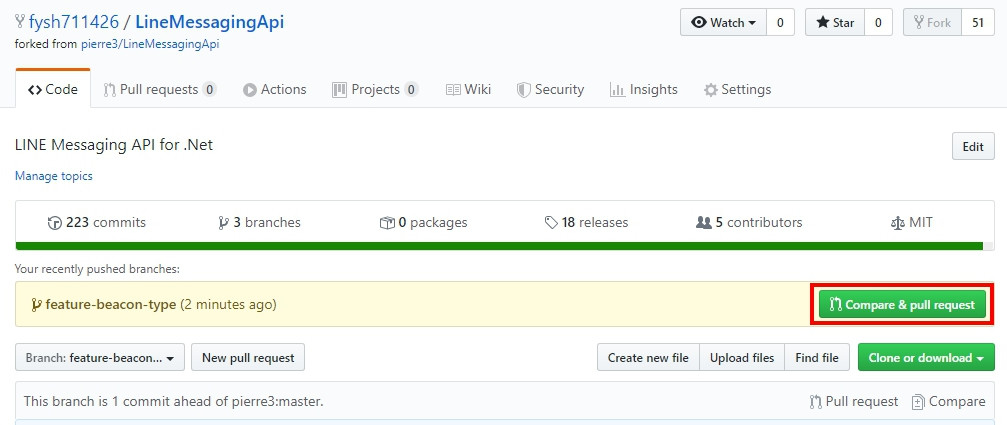
Task: Click Compare link in branch info bar
Action: pyautogui.click(x=949, y=402)
